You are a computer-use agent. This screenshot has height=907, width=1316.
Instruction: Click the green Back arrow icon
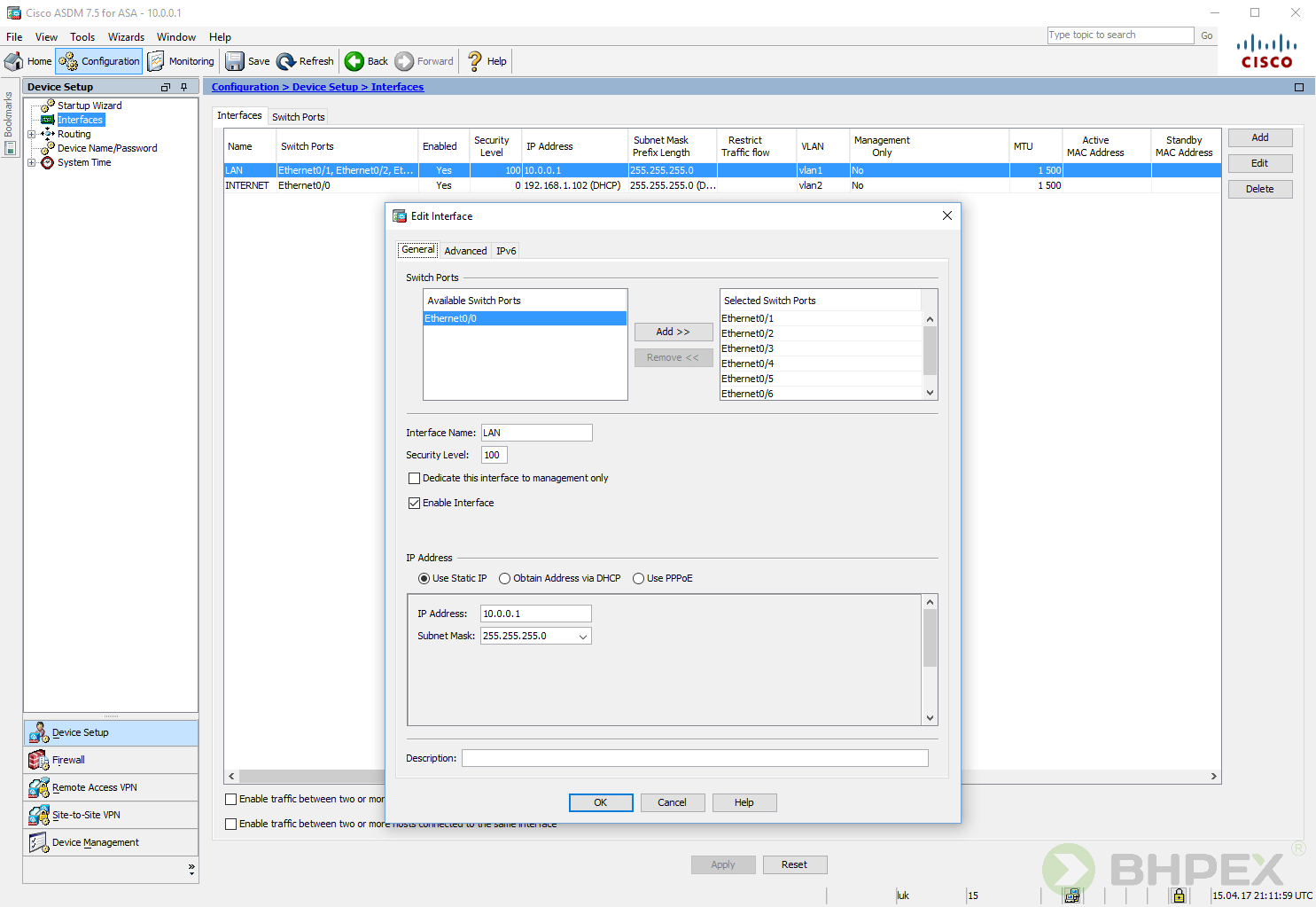[354, 61]
